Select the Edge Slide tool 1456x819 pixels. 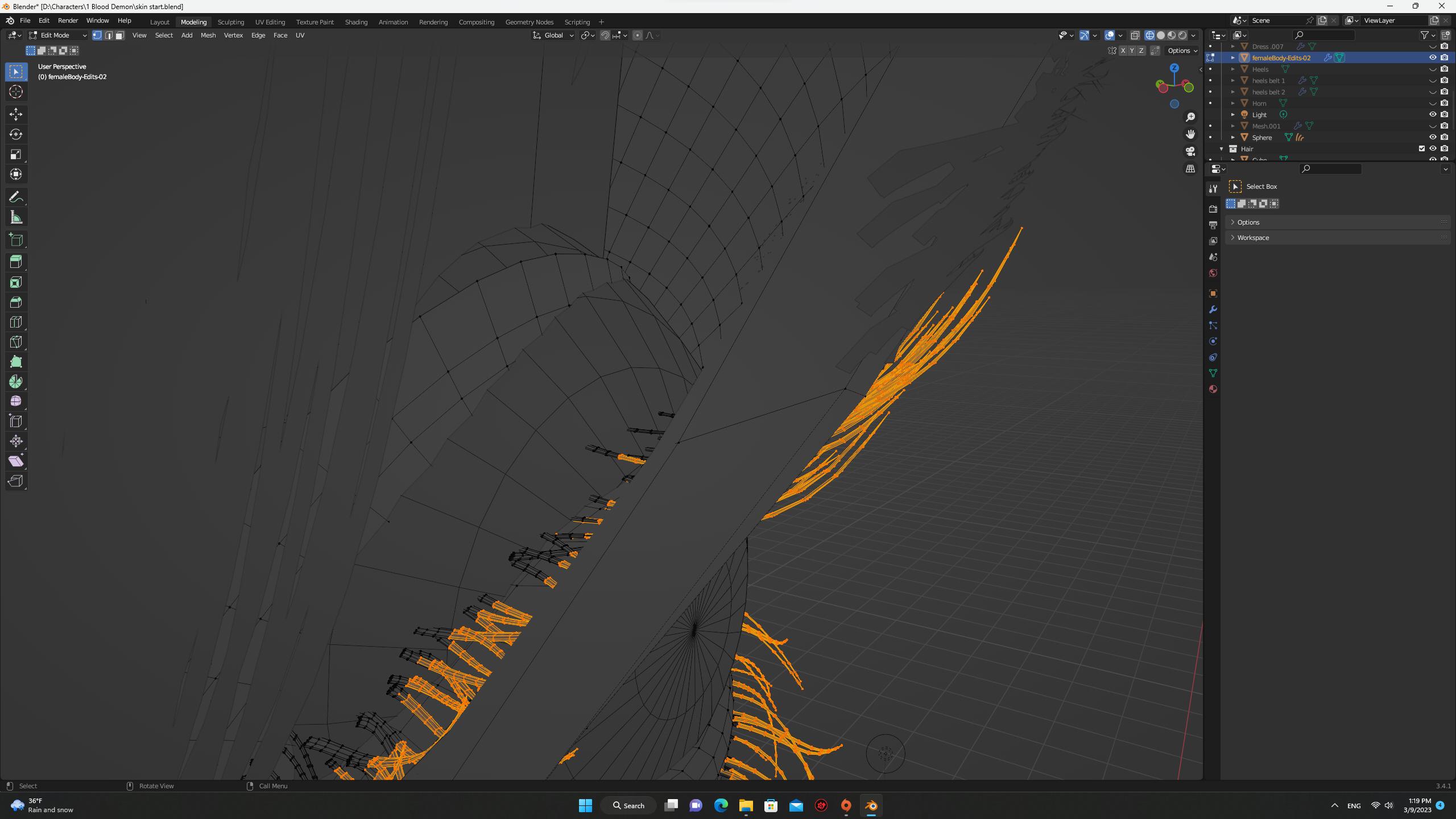(16, 421)
